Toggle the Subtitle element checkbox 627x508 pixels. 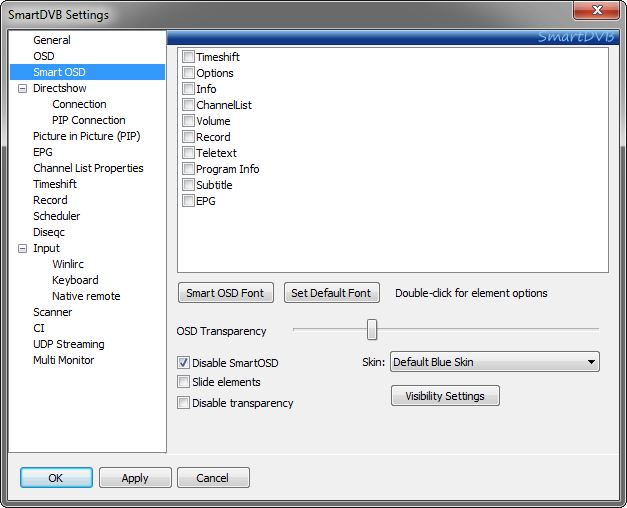[188, 184]
